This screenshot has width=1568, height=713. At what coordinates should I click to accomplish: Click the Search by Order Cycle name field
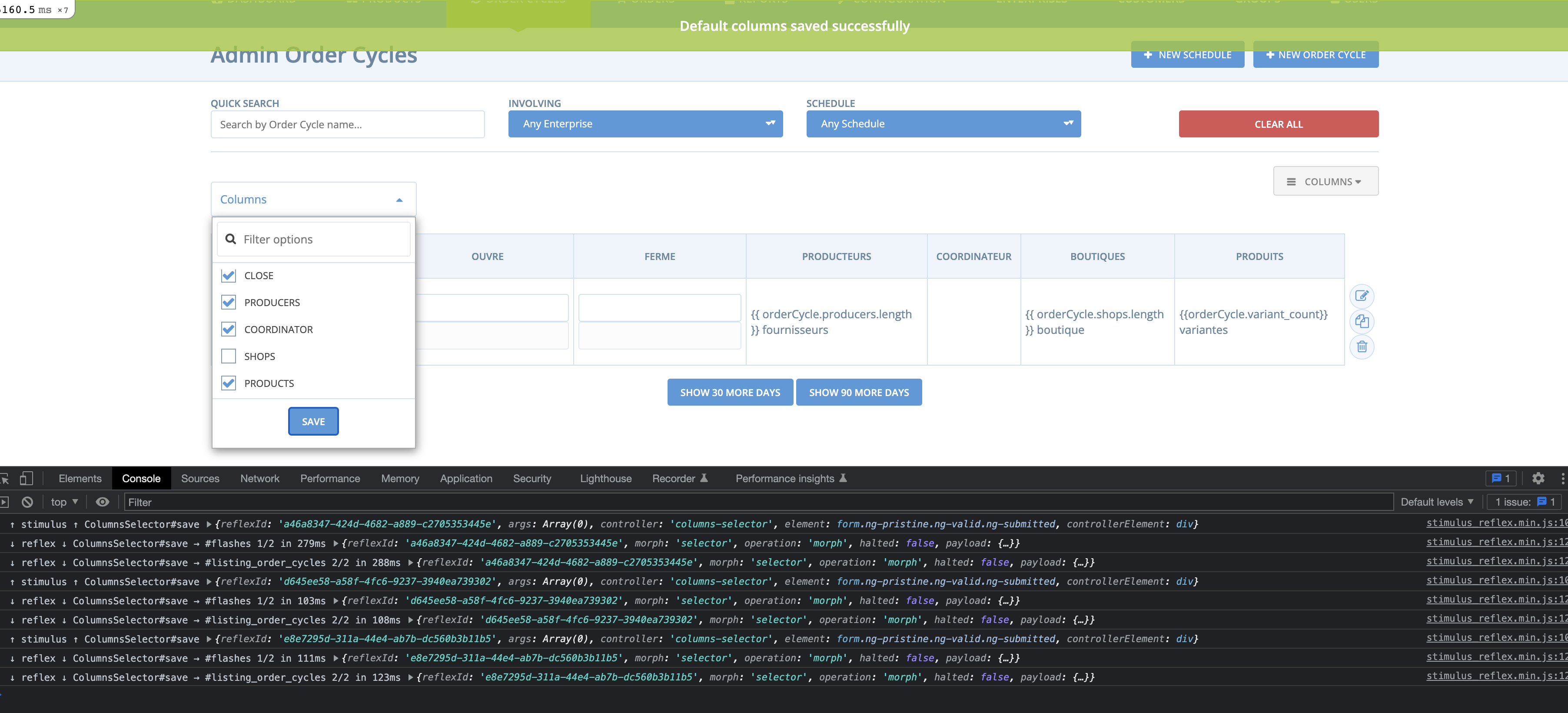pyautogui.click(x=348, y=124)
